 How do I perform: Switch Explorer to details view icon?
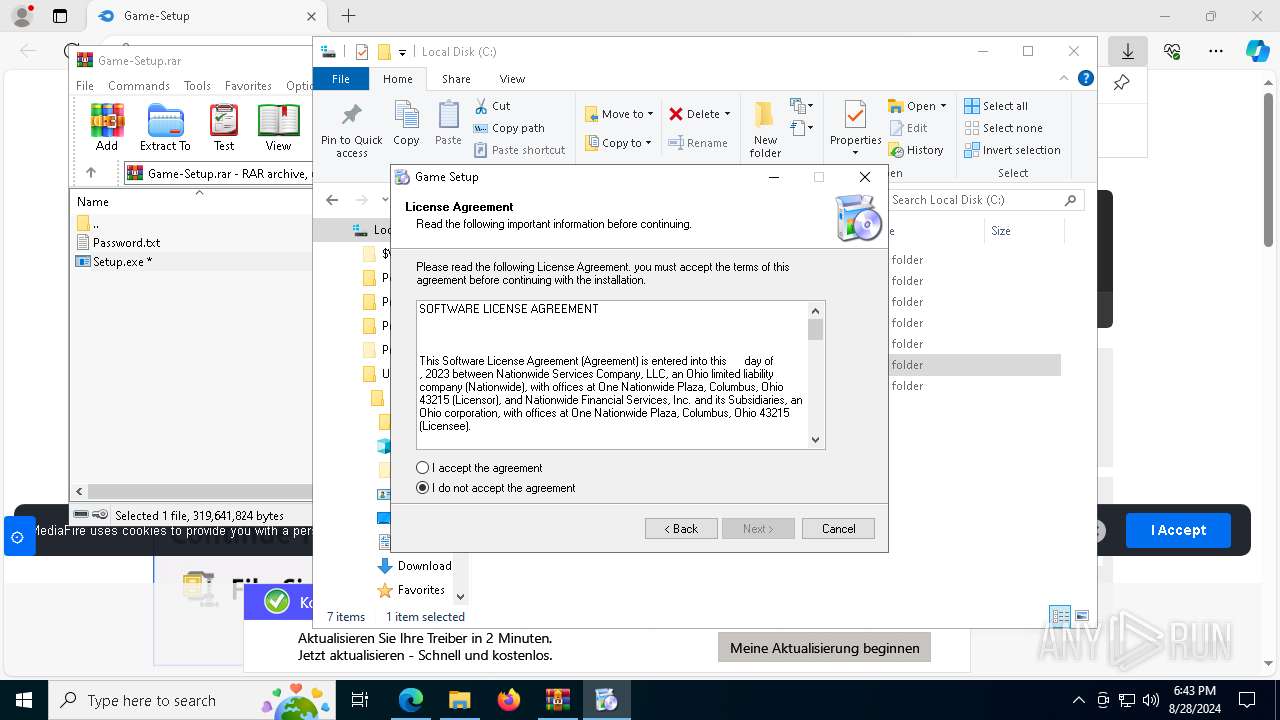coord(1060,616)
